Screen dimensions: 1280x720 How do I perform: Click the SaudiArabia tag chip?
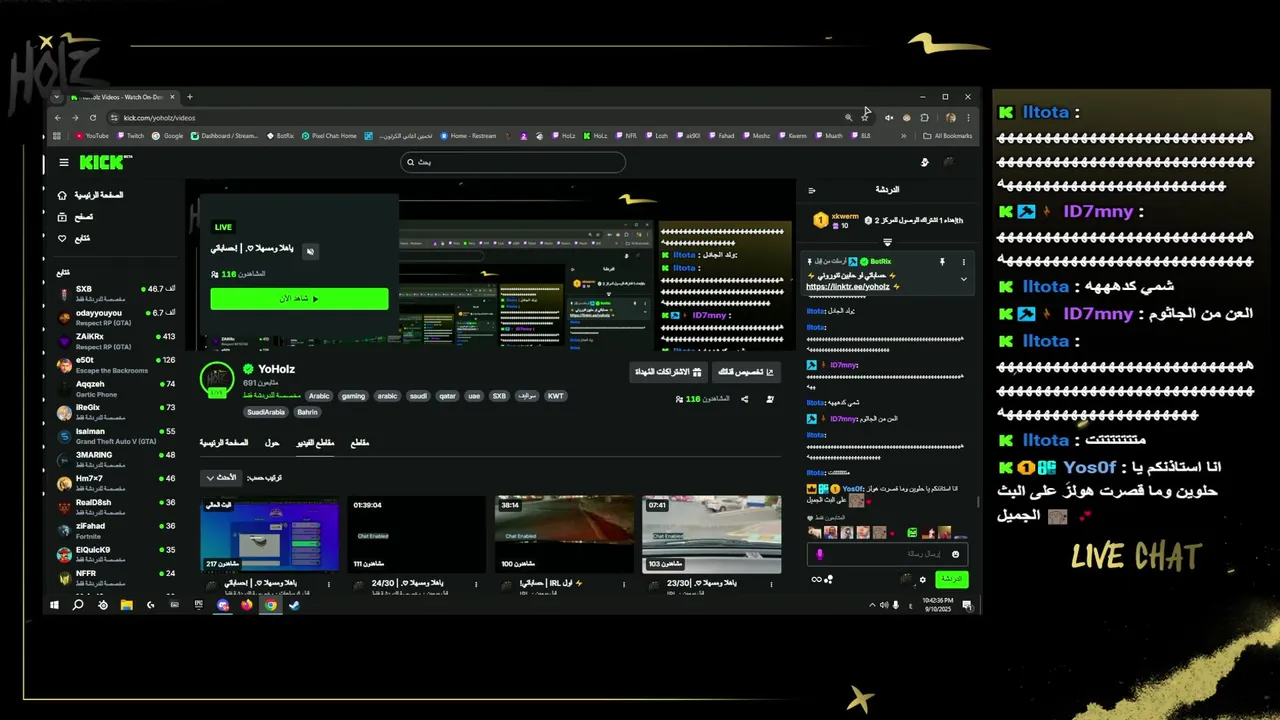[x=266, y=412]
